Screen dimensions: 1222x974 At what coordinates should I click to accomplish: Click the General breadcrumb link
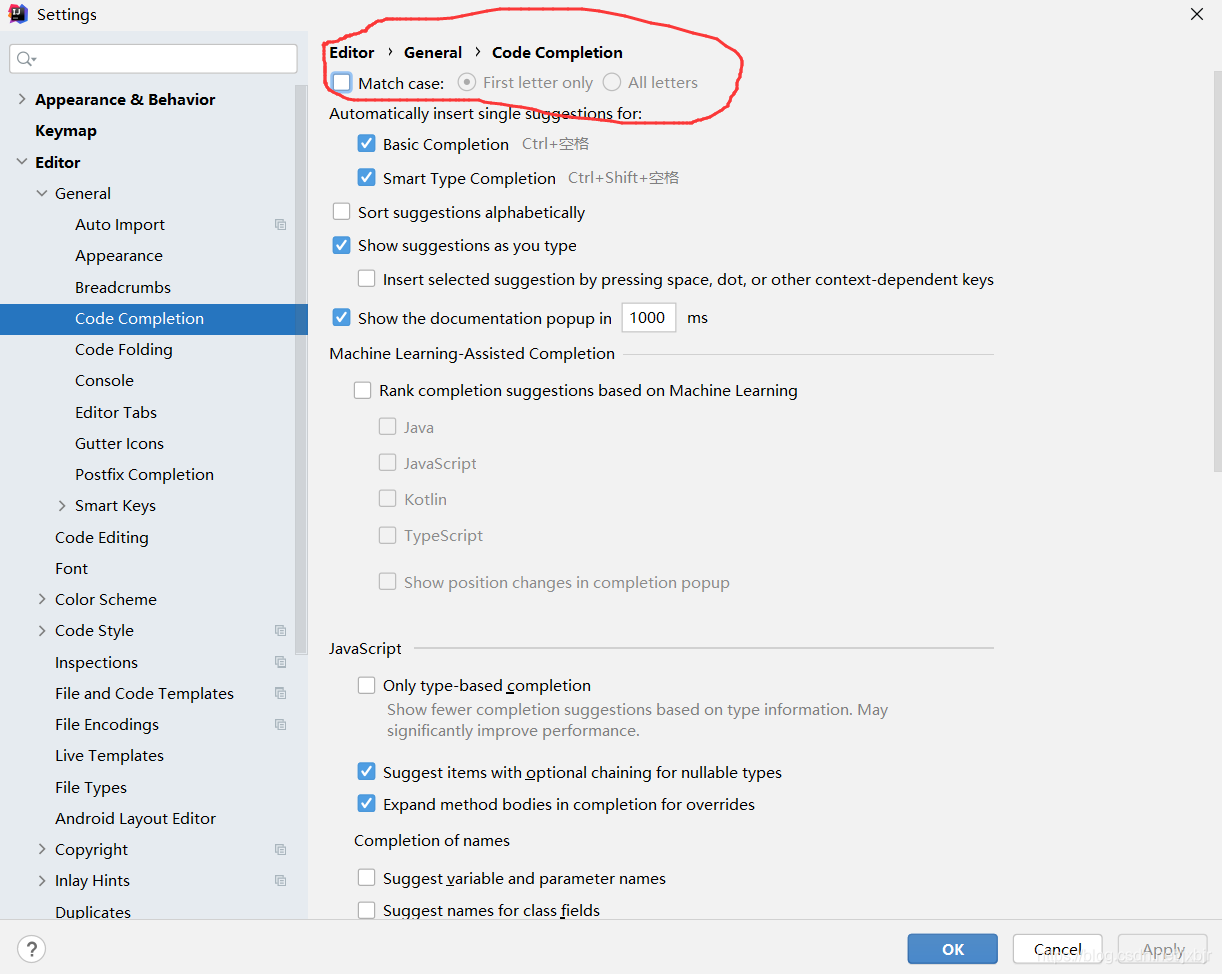click(x=433, y=52)
